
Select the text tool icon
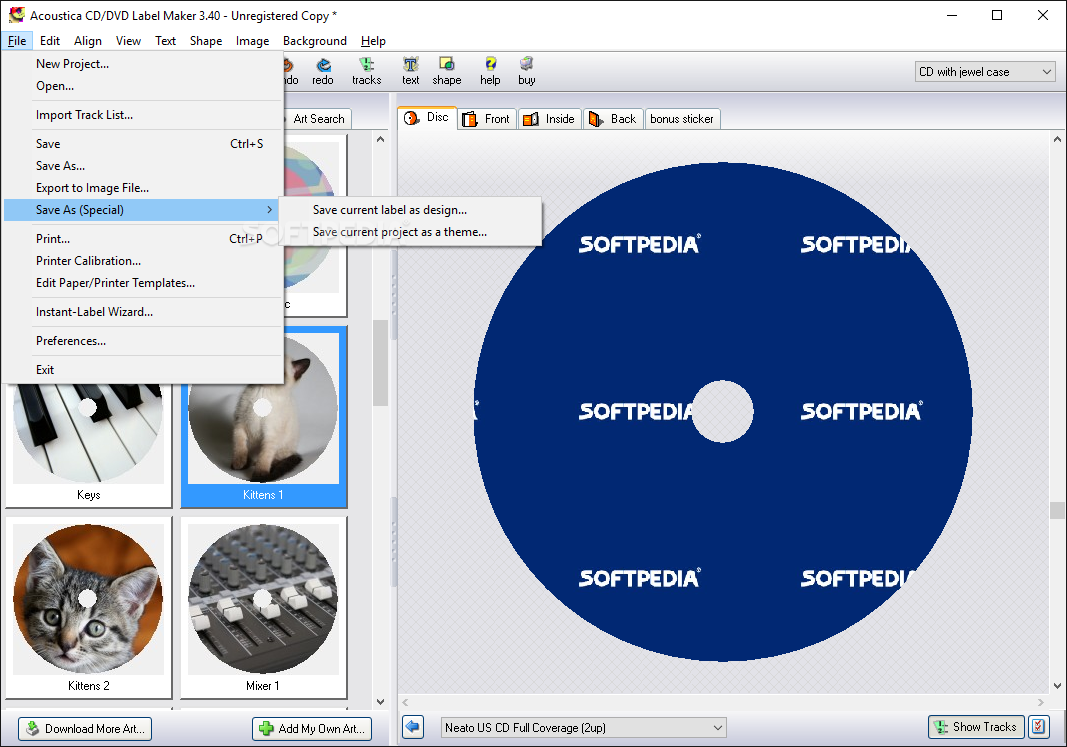pos(410,71)
